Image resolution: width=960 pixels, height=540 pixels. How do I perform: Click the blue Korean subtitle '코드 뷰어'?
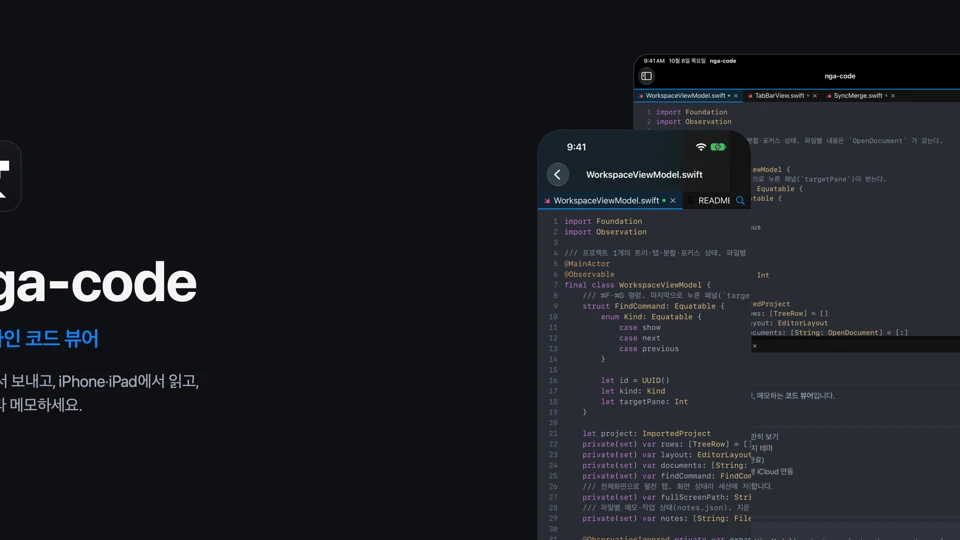pyautogui.click(x=61, y=338)
